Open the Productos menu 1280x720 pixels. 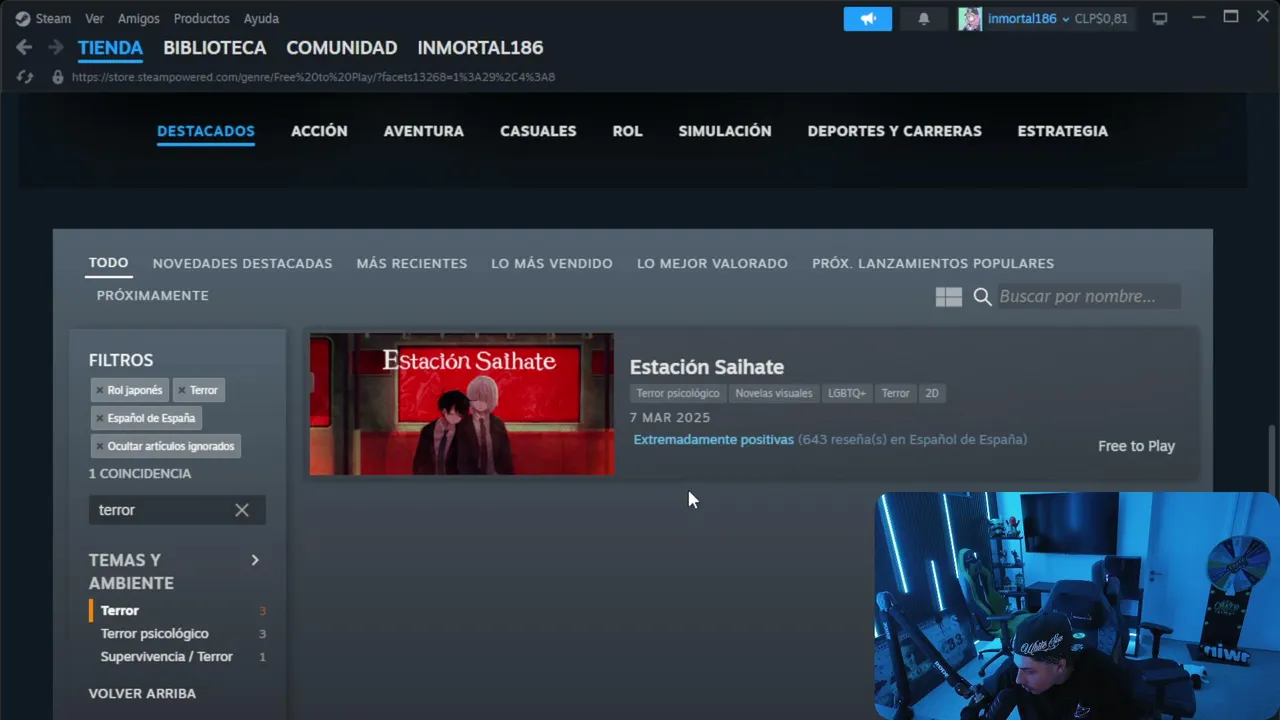coord(202,19)
